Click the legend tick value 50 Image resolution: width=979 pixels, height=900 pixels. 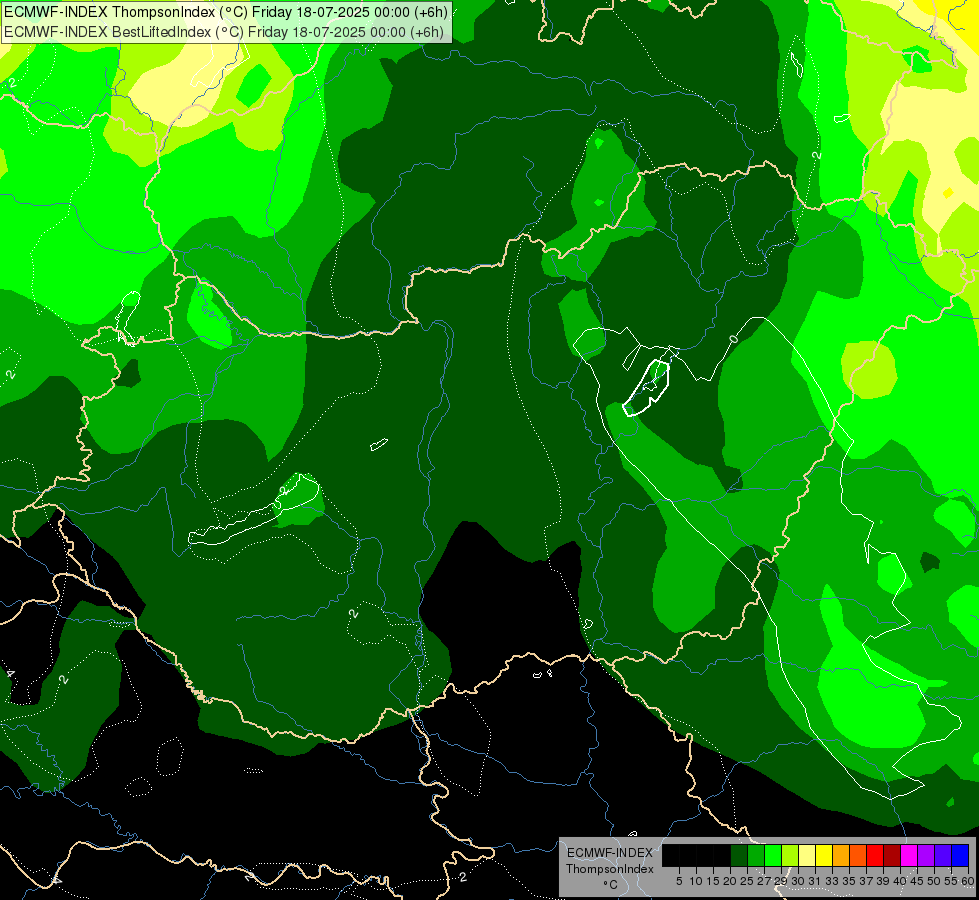pos(934,881)
